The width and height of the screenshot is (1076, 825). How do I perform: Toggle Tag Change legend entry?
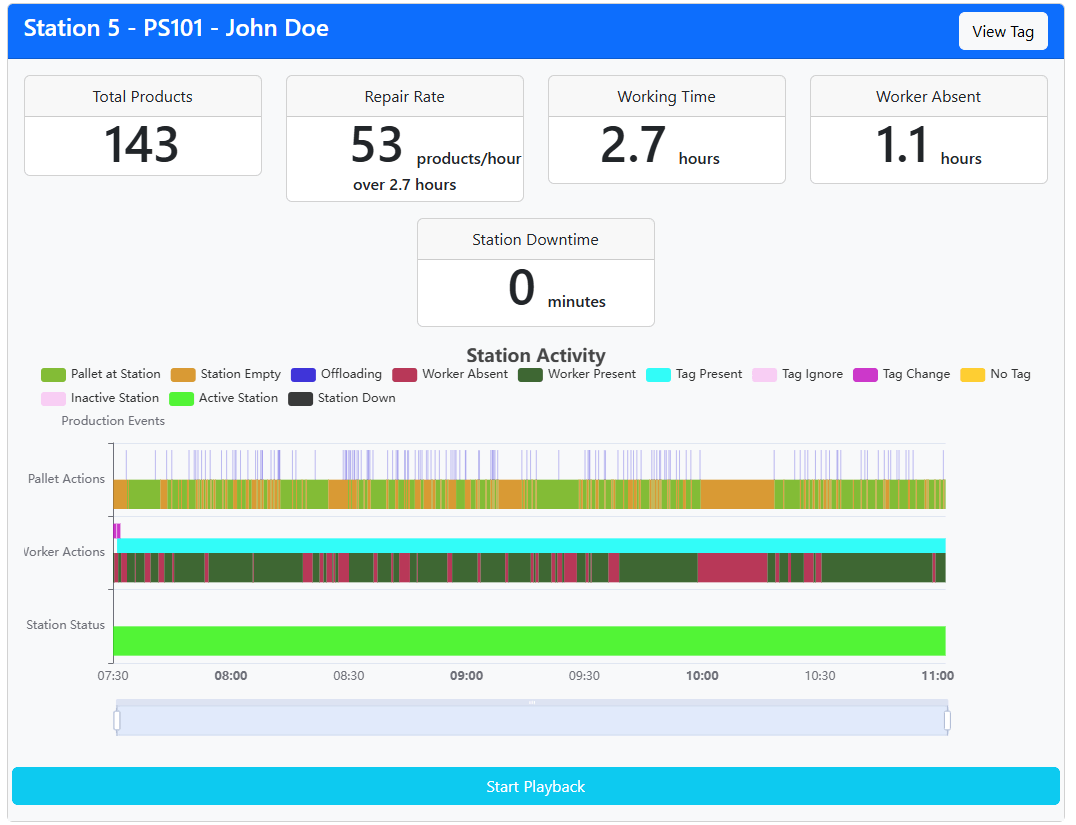click(902, 375)
